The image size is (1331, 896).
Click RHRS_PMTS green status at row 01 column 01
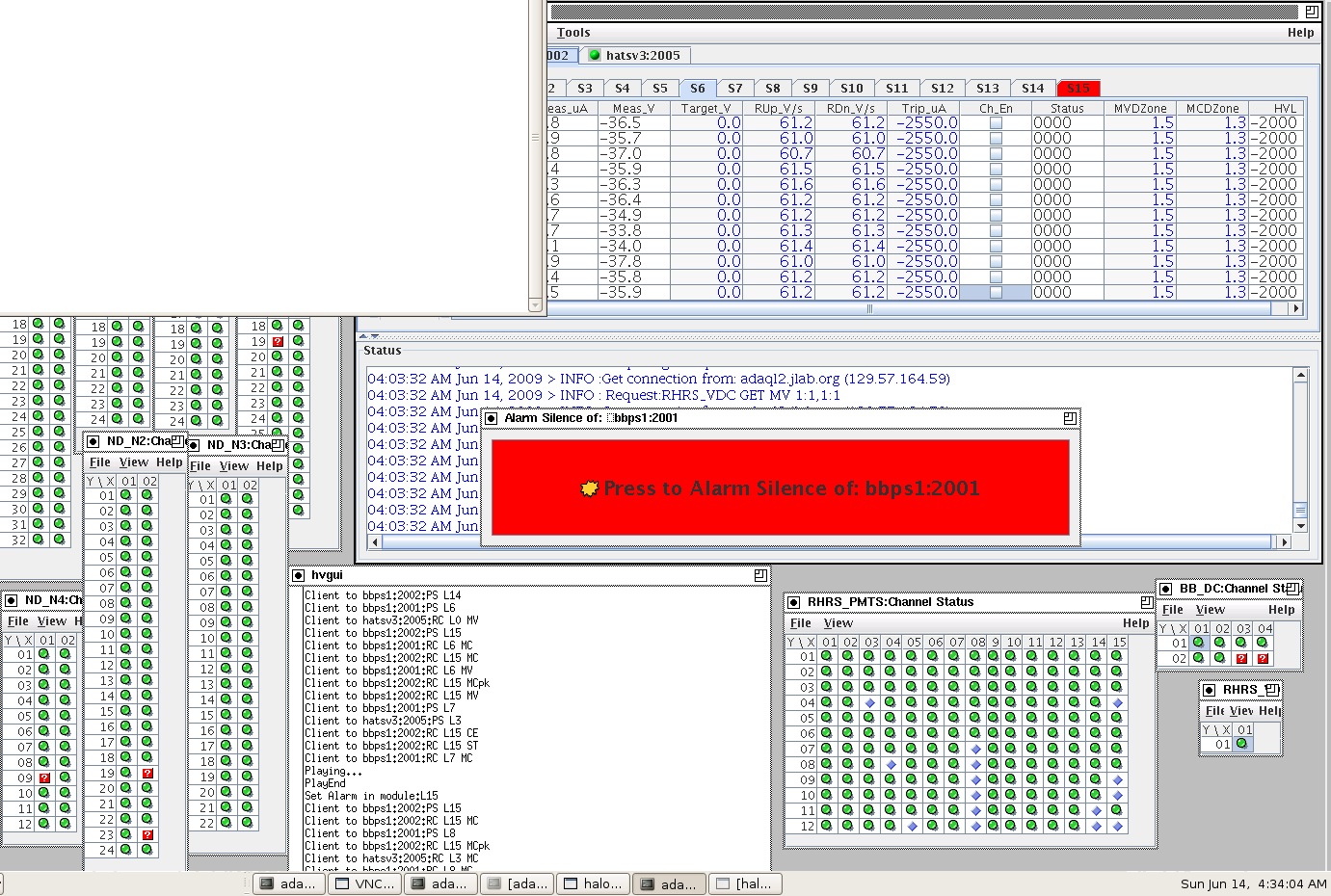(x=828, y=657)
